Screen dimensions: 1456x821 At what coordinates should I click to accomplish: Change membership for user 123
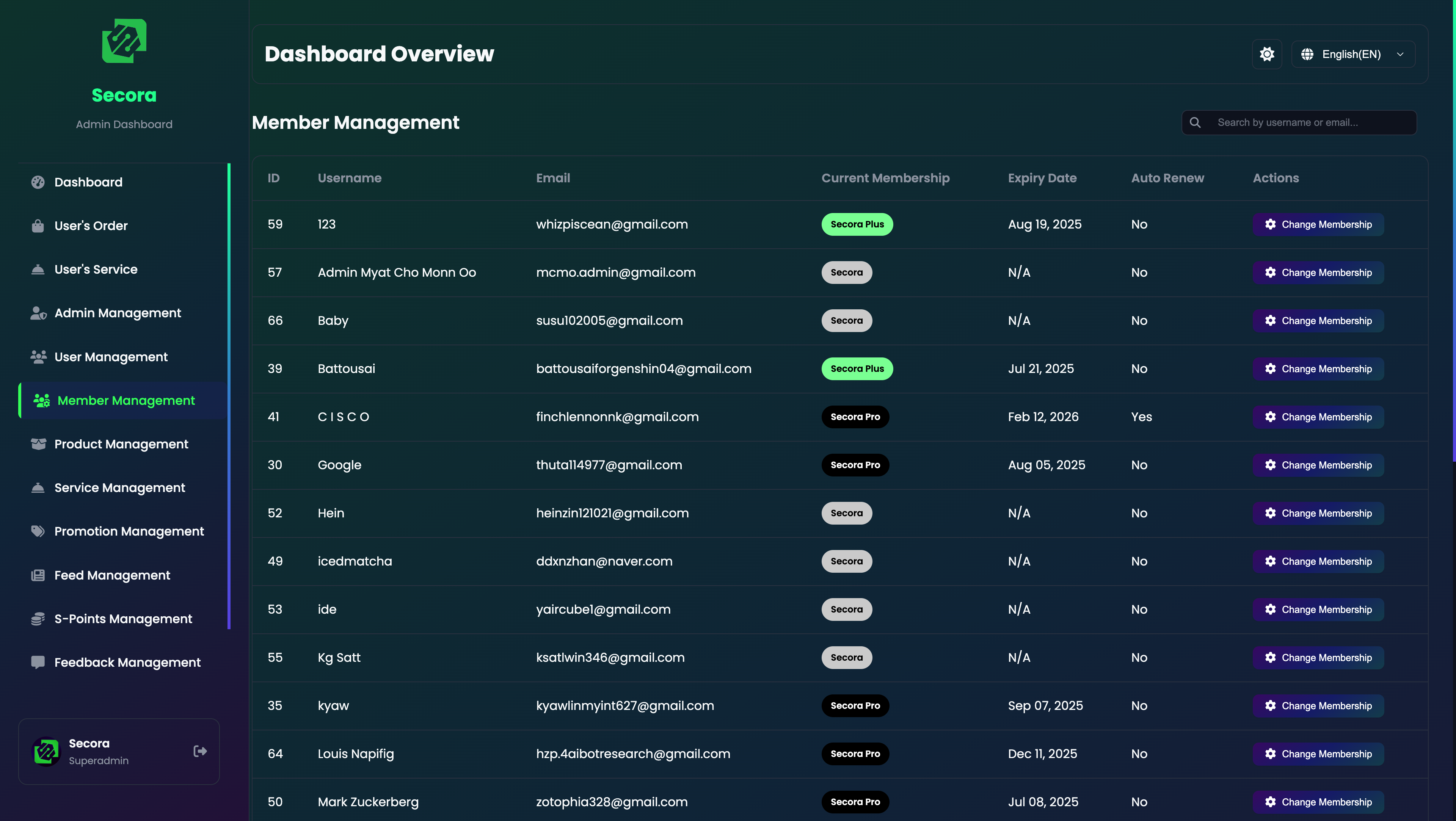point(1318,224)
